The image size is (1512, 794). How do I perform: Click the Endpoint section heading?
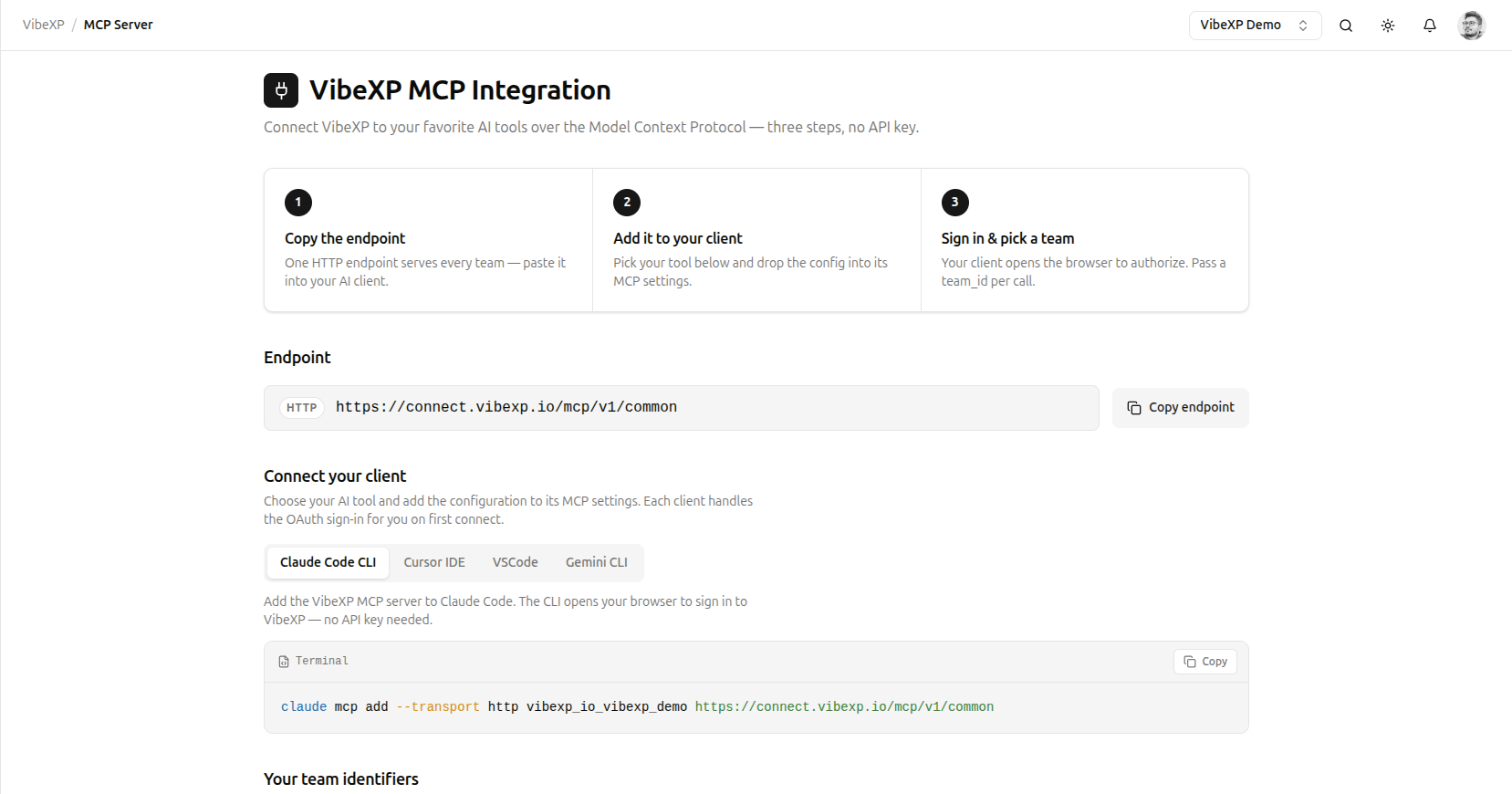point(297,357)
